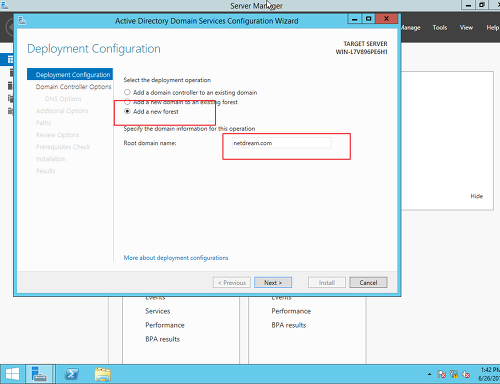The image size is (500, 384).
Task: Go to the Deployment Configuration wizard step
Action: [x=70, y=75]
